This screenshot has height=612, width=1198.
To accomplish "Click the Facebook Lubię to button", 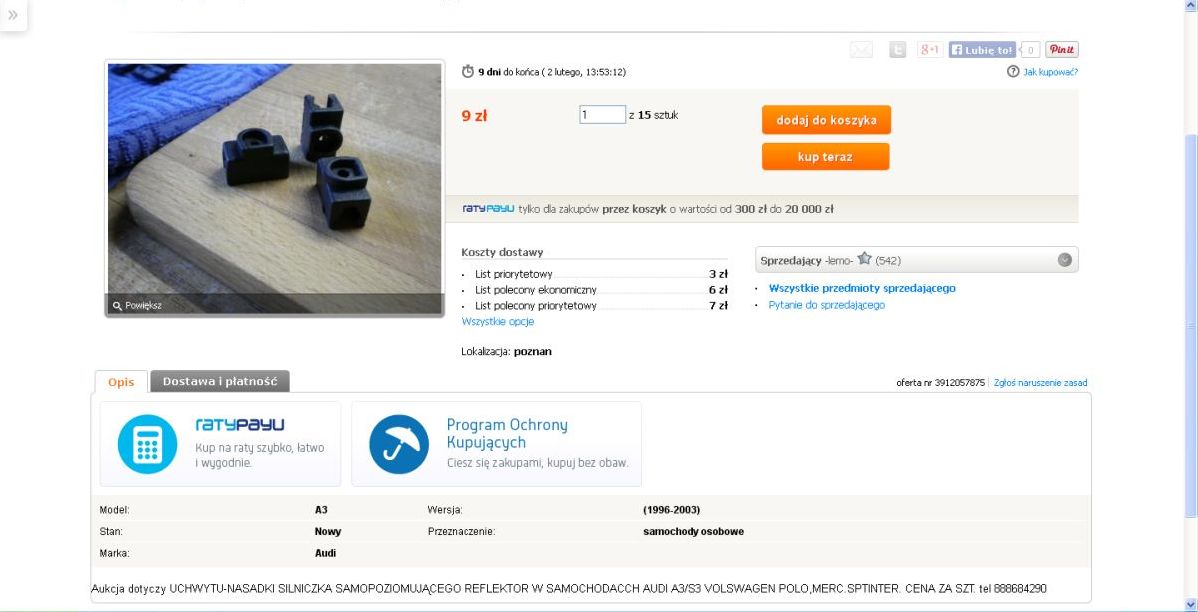I will 983,50.
